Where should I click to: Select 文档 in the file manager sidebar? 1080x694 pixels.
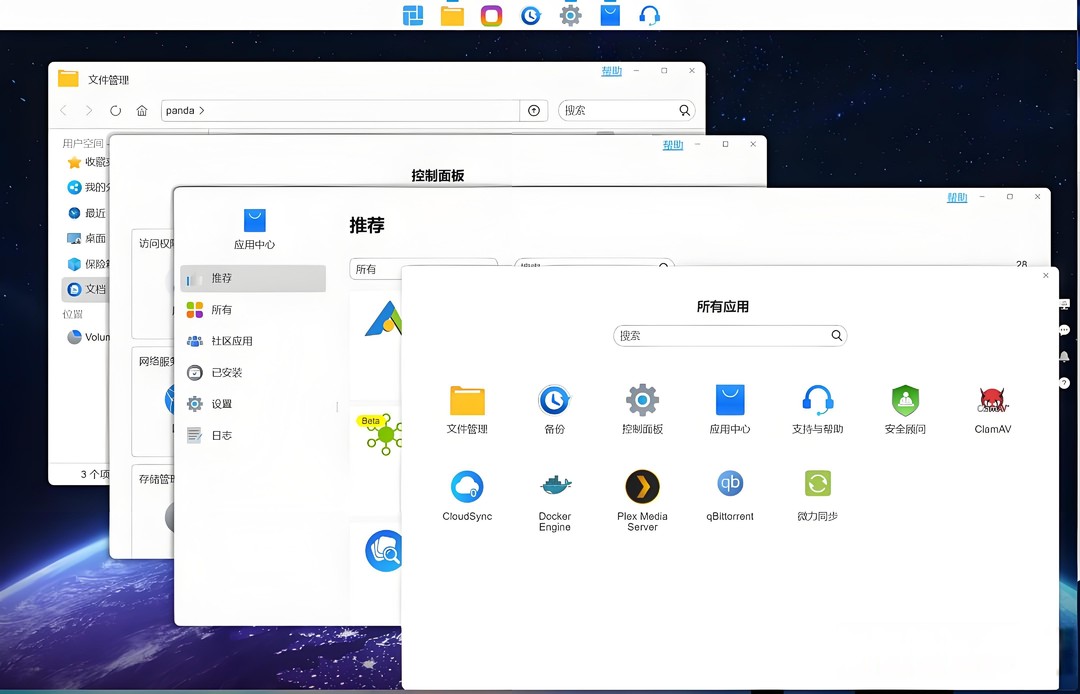[x=75, y=289]
